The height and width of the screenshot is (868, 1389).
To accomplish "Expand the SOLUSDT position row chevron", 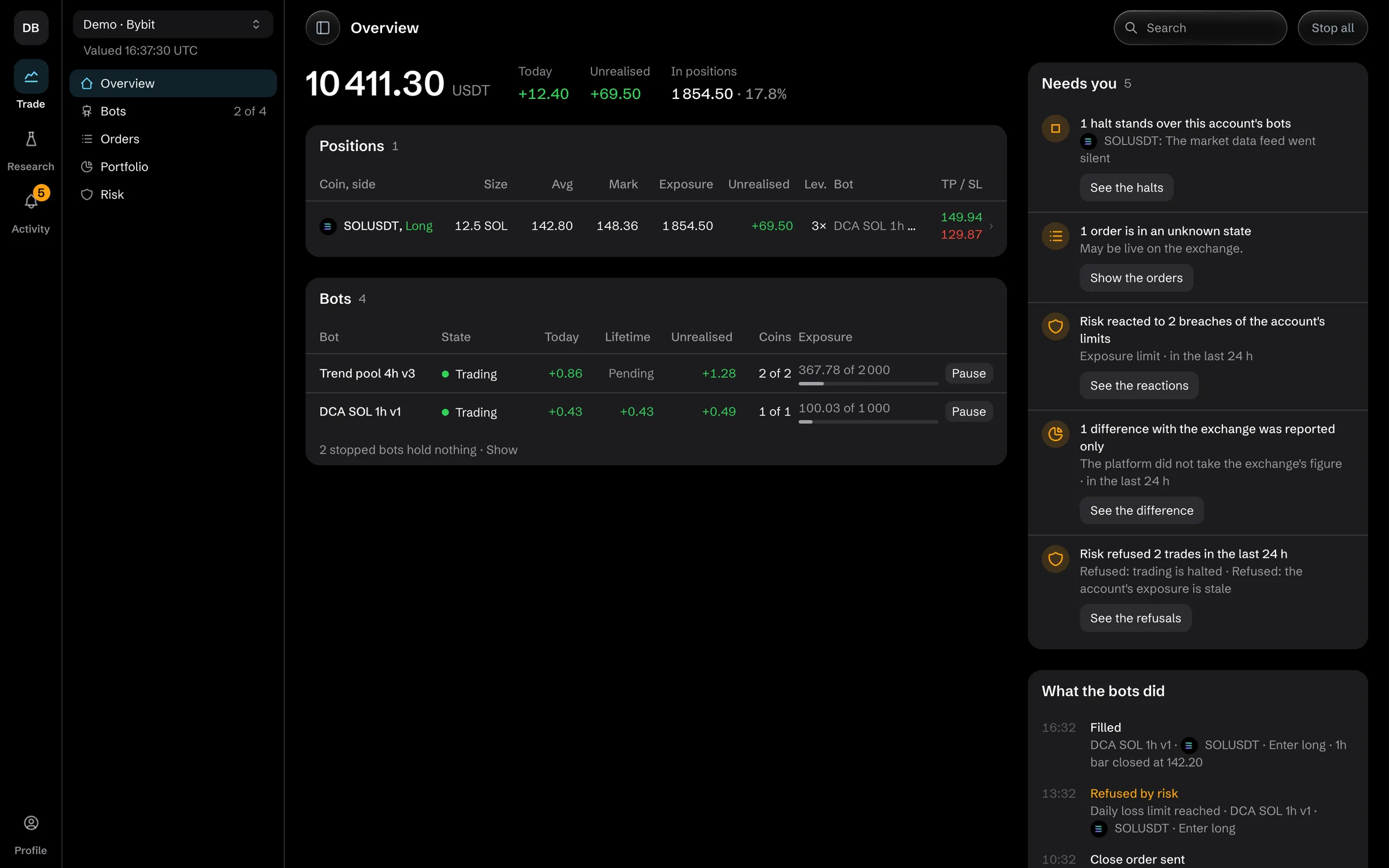I will (991, 226).
